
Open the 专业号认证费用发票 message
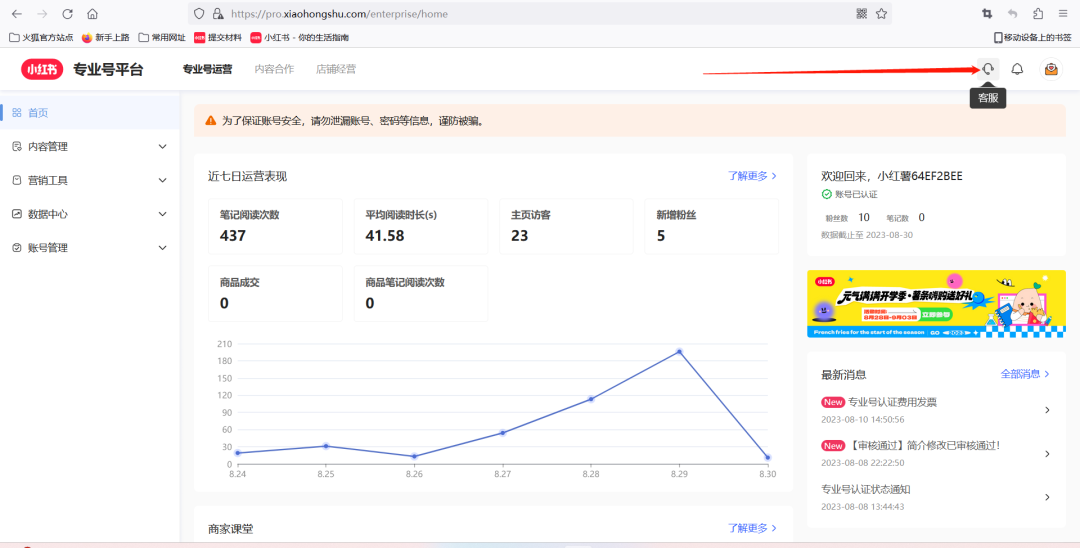coord(892,402)
